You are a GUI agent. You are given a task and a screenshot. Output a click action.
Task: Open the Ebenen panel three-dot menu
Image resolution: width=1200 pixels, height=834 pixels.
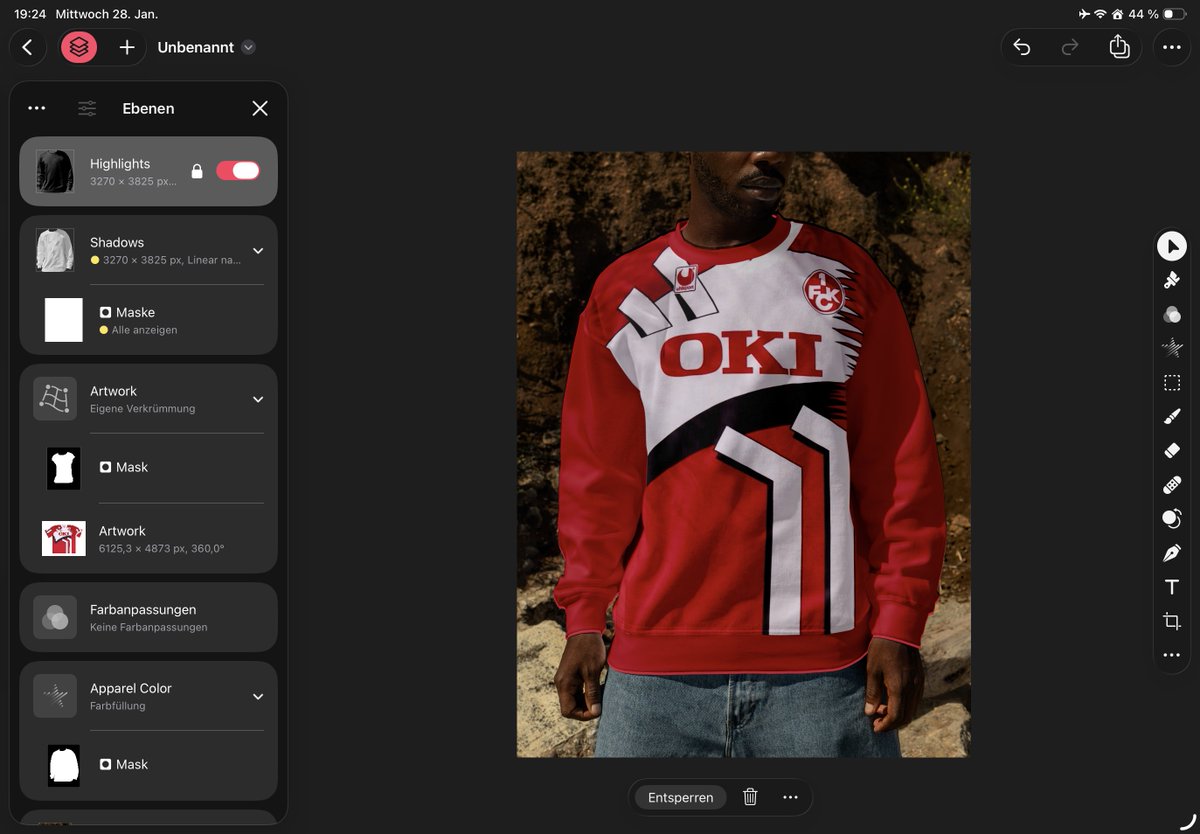(37, 108)
